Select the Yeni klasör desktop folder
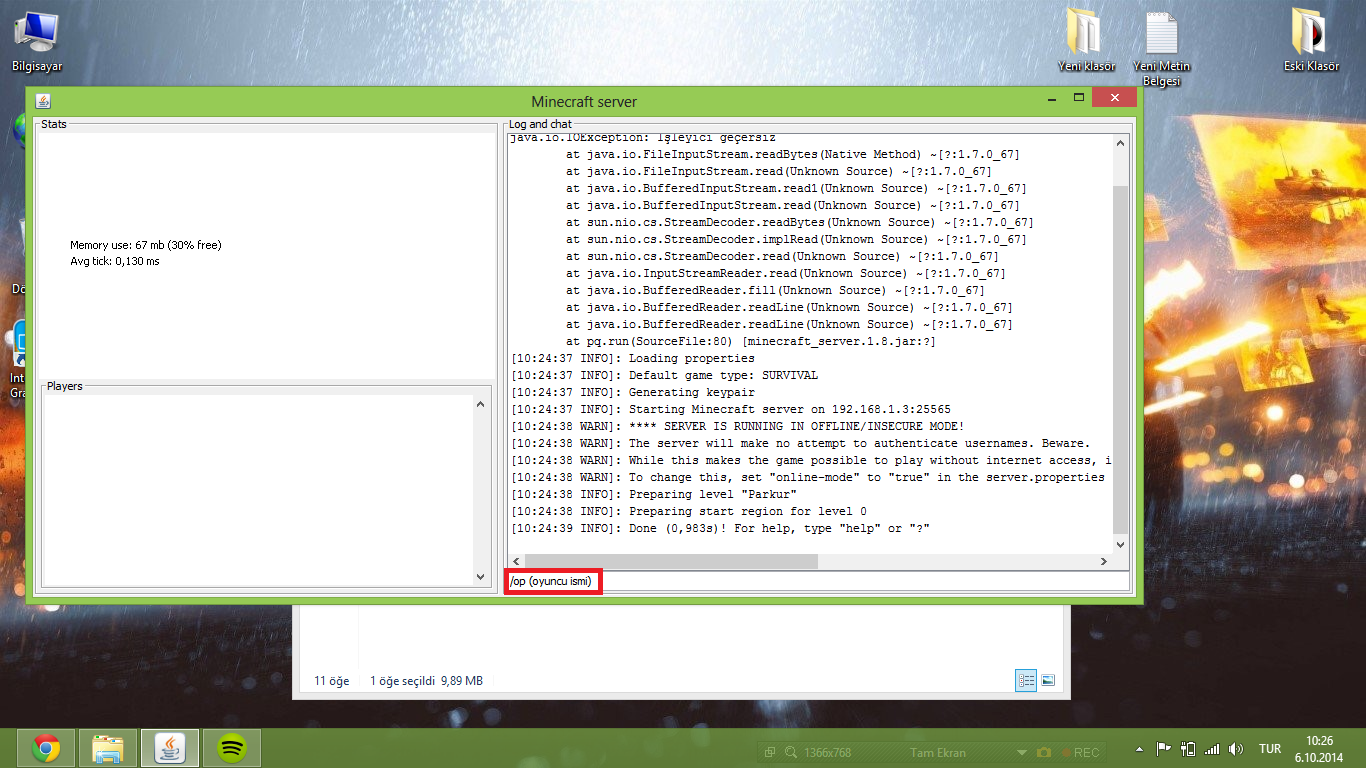 click(1086, 41)
